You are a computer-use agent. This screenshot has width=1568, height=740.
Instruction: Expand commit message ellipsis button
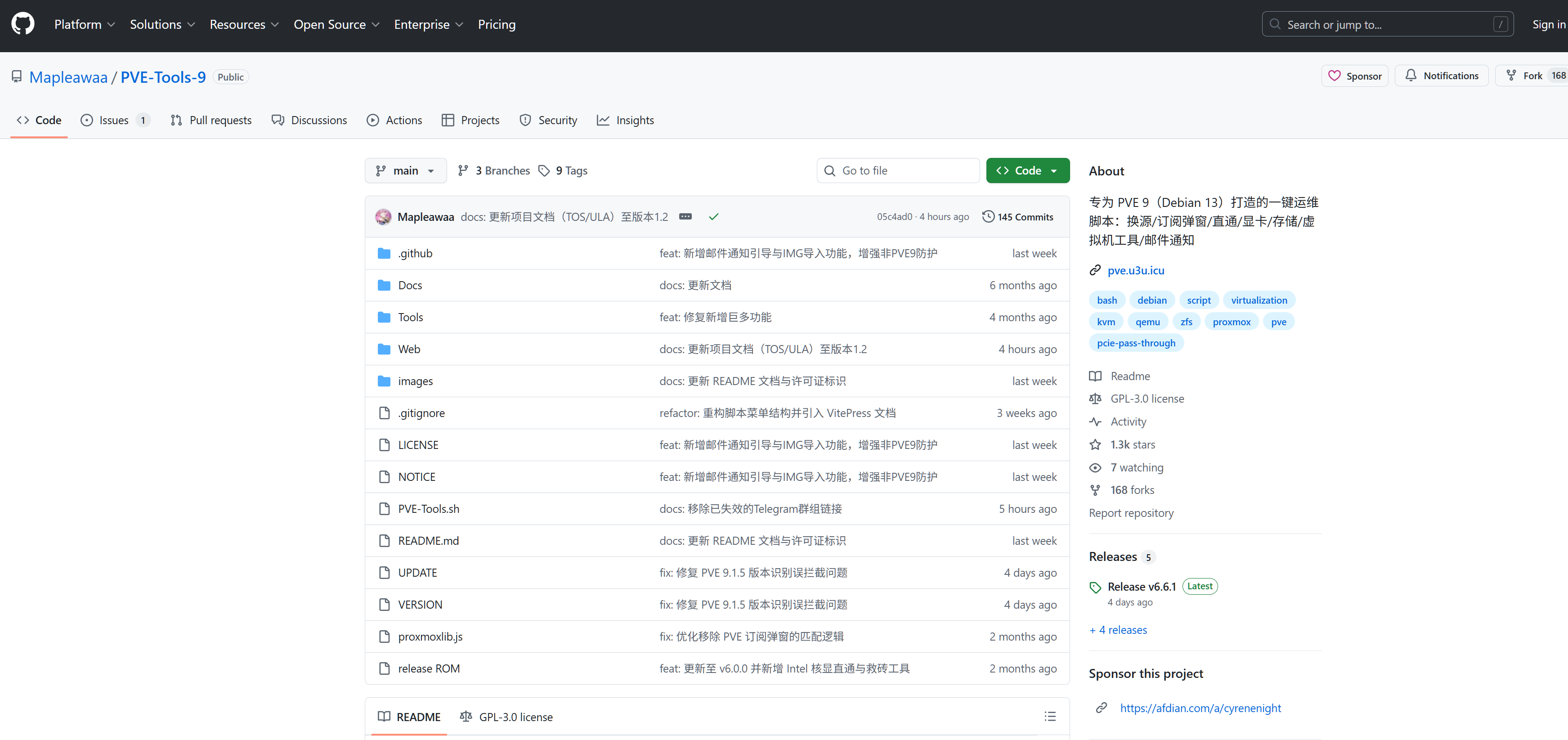pos(685,217)
